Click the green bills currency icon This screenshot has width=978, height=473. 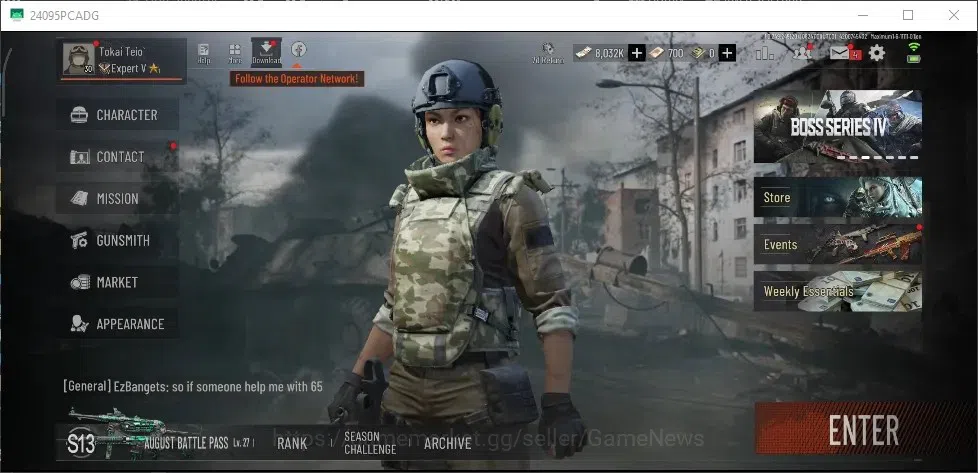(699, 54)
